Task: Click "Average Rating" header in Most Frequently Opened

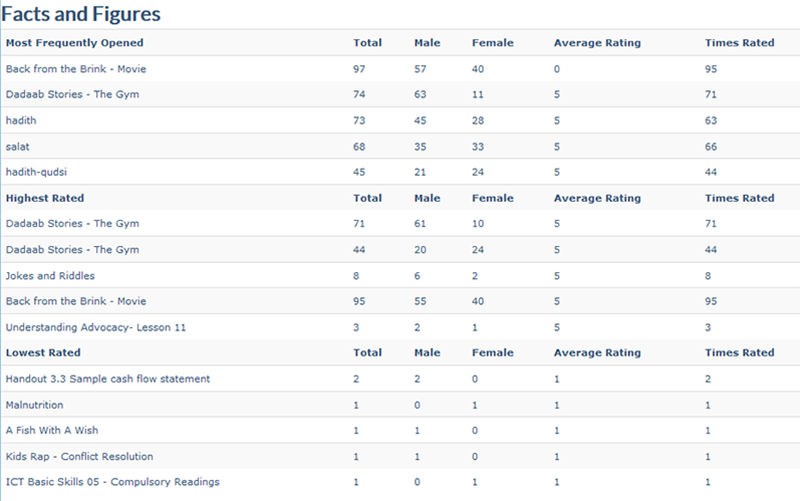Action: tap(597, 43)
